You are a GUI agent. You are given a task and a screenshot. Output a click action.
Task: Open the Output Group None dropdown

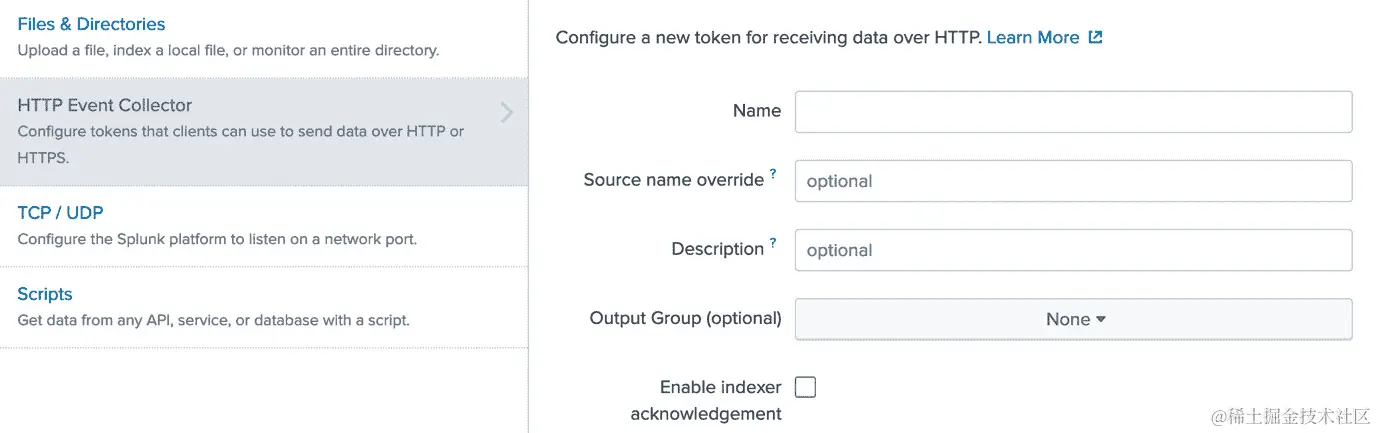(x=1073, y=319)
